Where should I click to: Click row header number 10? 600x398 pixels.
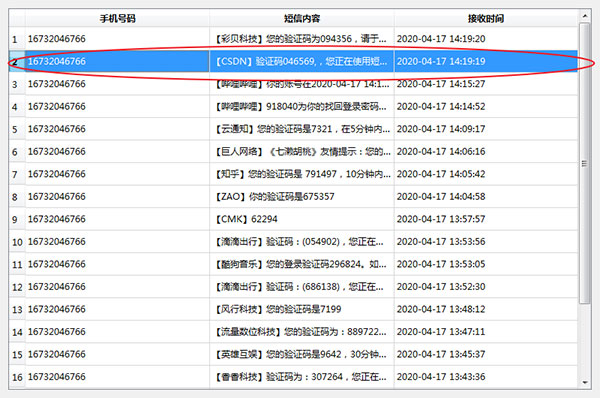coord(17,242)
